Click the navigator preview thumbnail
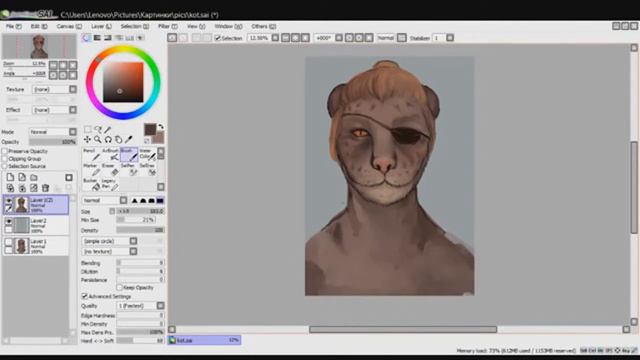This screenshot has height=360, width=640. click(39, 46)
